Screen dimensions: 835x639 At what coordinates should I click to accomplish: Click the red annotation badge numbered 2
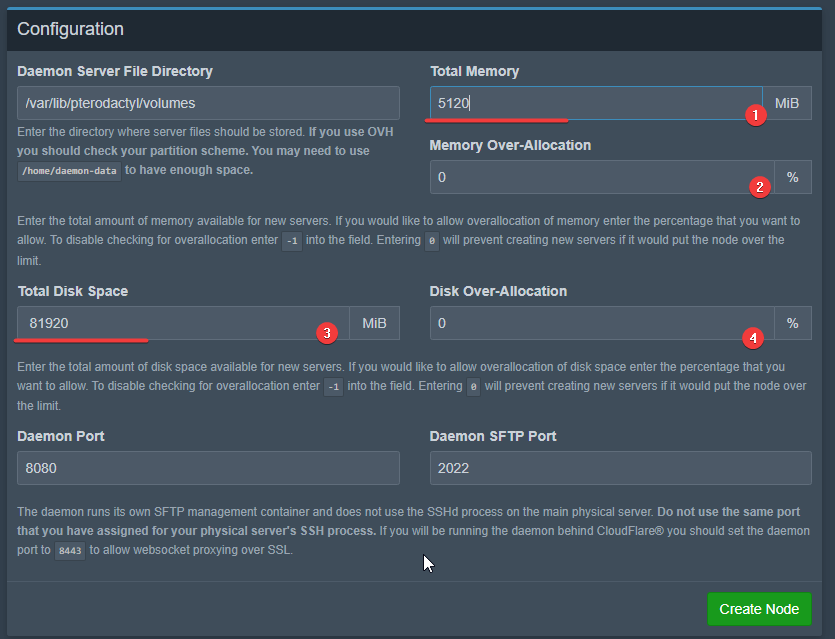(759, 187)
